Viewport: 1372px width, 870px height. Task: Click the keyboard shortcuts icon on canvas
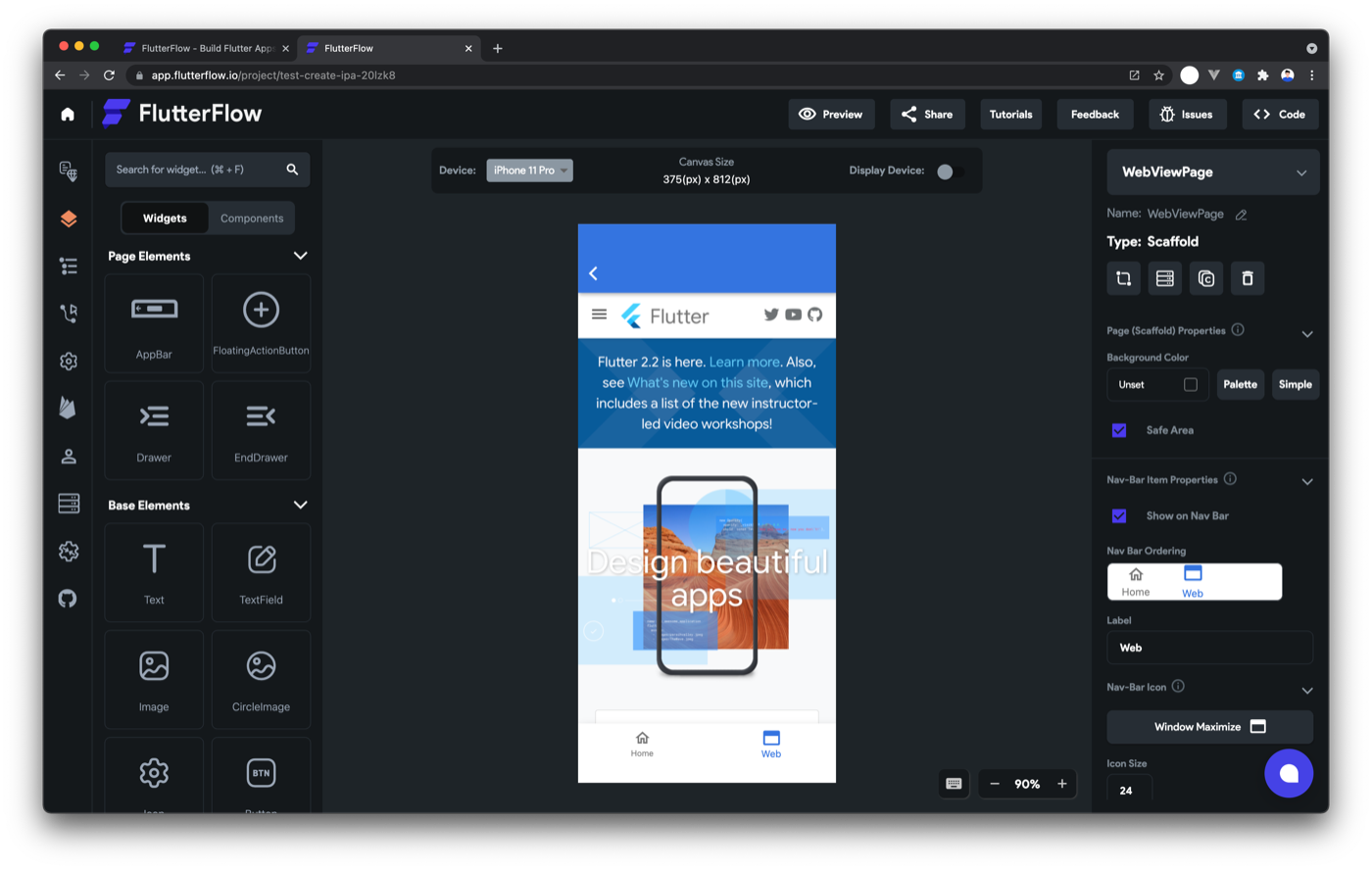[954, 784]
